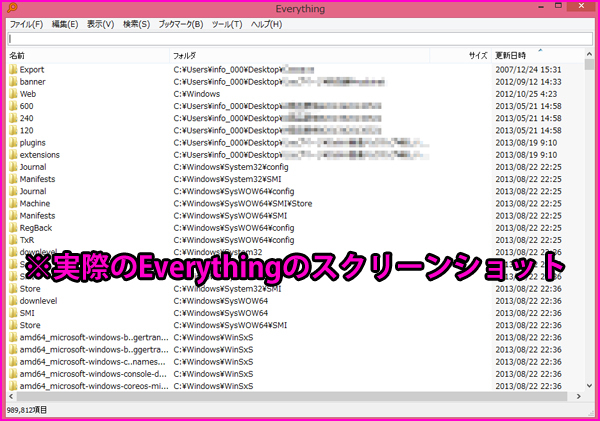Screen dimensions: 600x421
Task: Click path C:\Windows\SysWOW64\SMI\Store
Action: (x=243, y=204)
